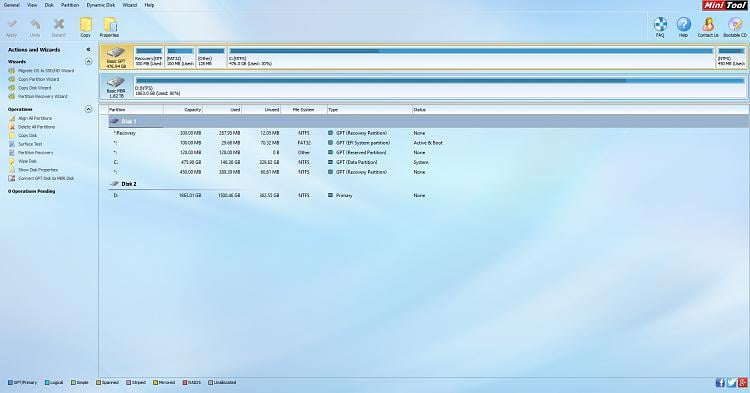Click the Convert GPT Disk to MBR icon
Screen dimensions: 750x393
pos(12,178)
